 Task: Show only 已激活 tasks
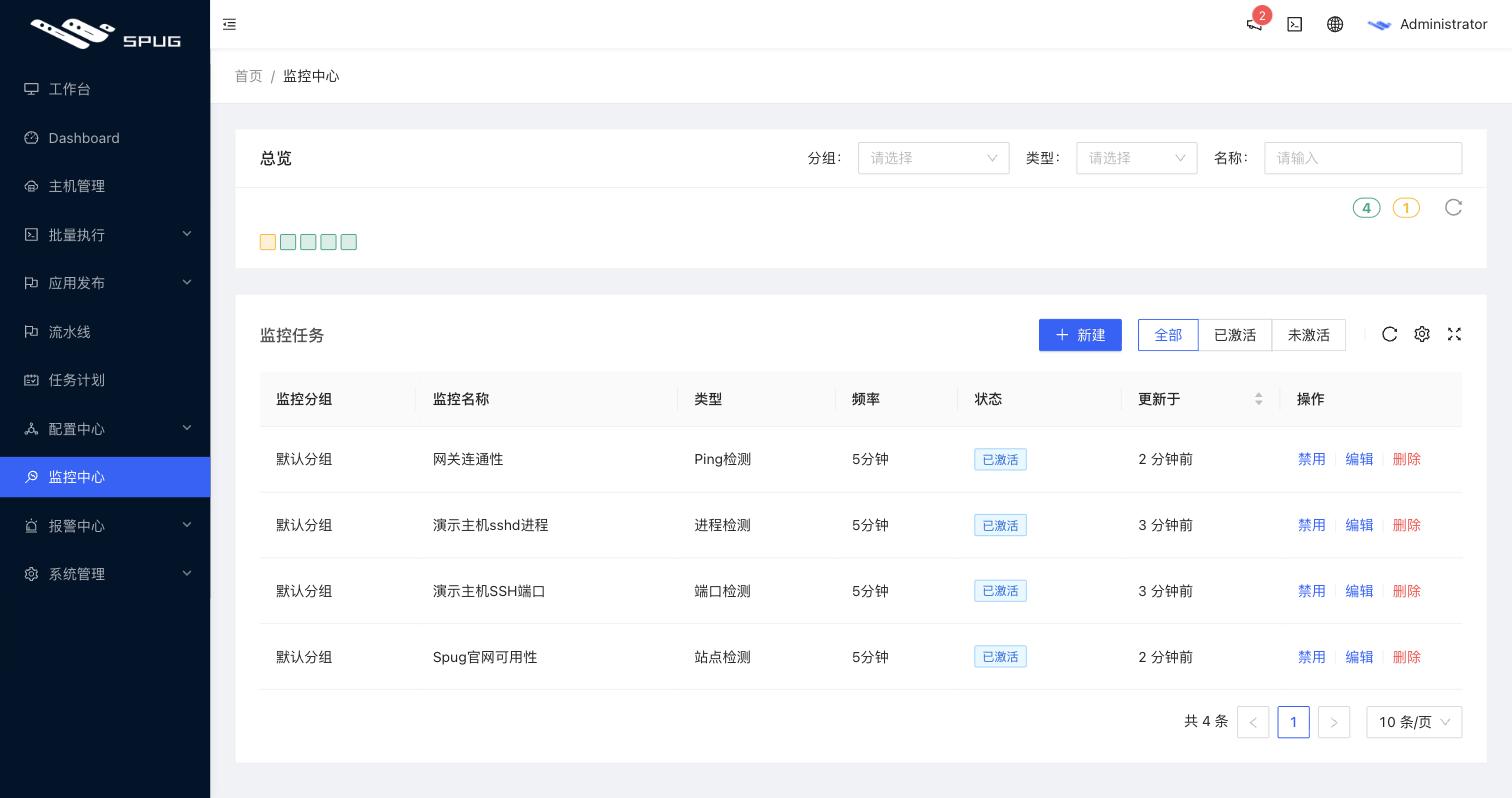point(1235,335)
